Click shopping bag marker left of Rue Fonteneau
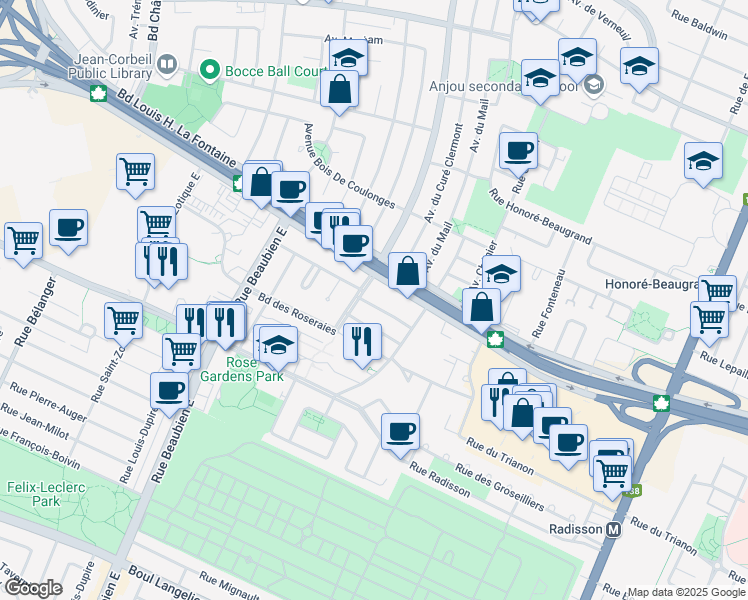748x600 pixels. (481, 307)
